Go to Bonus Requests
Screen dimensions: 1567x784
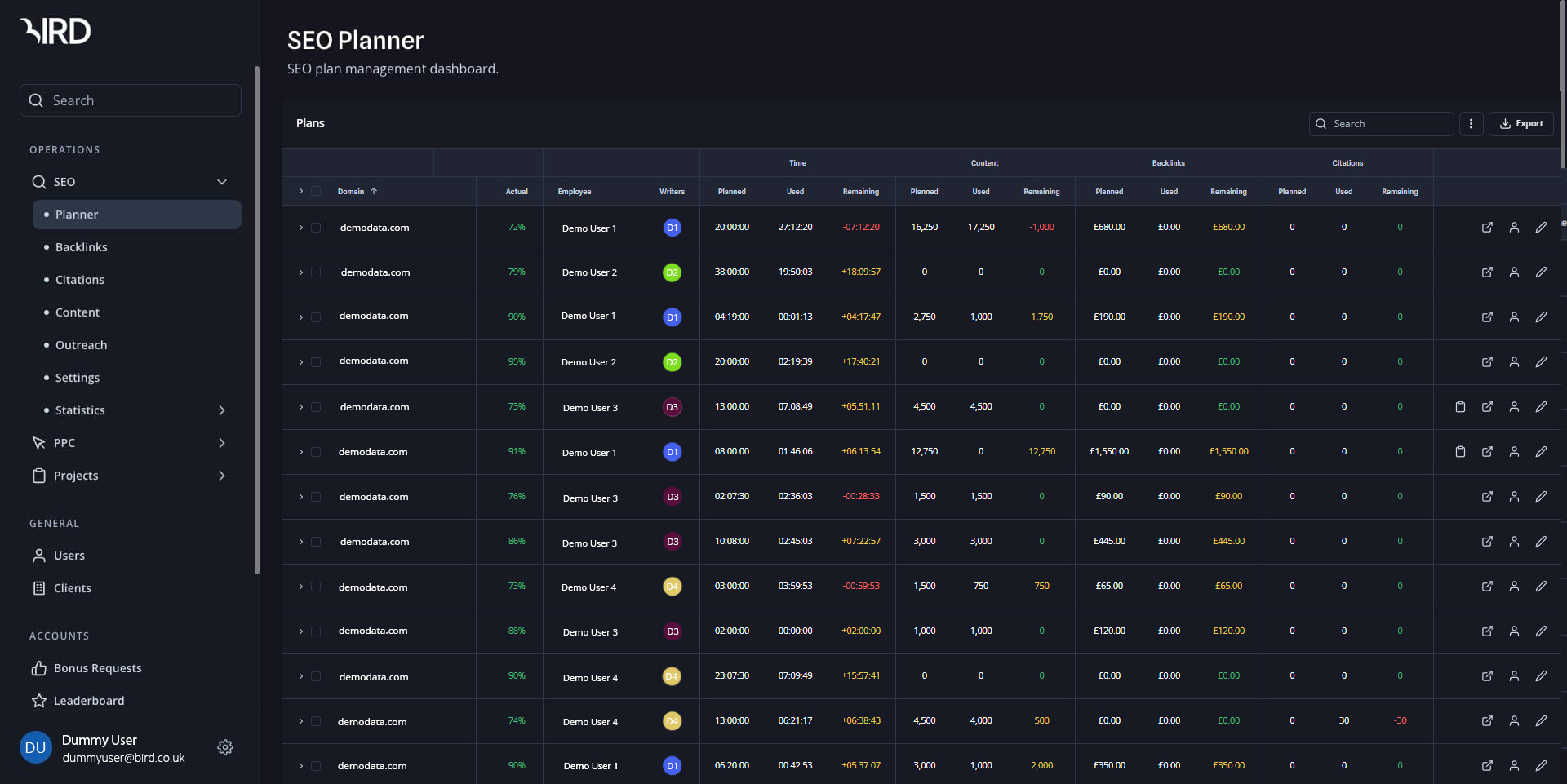click(97, 668)
